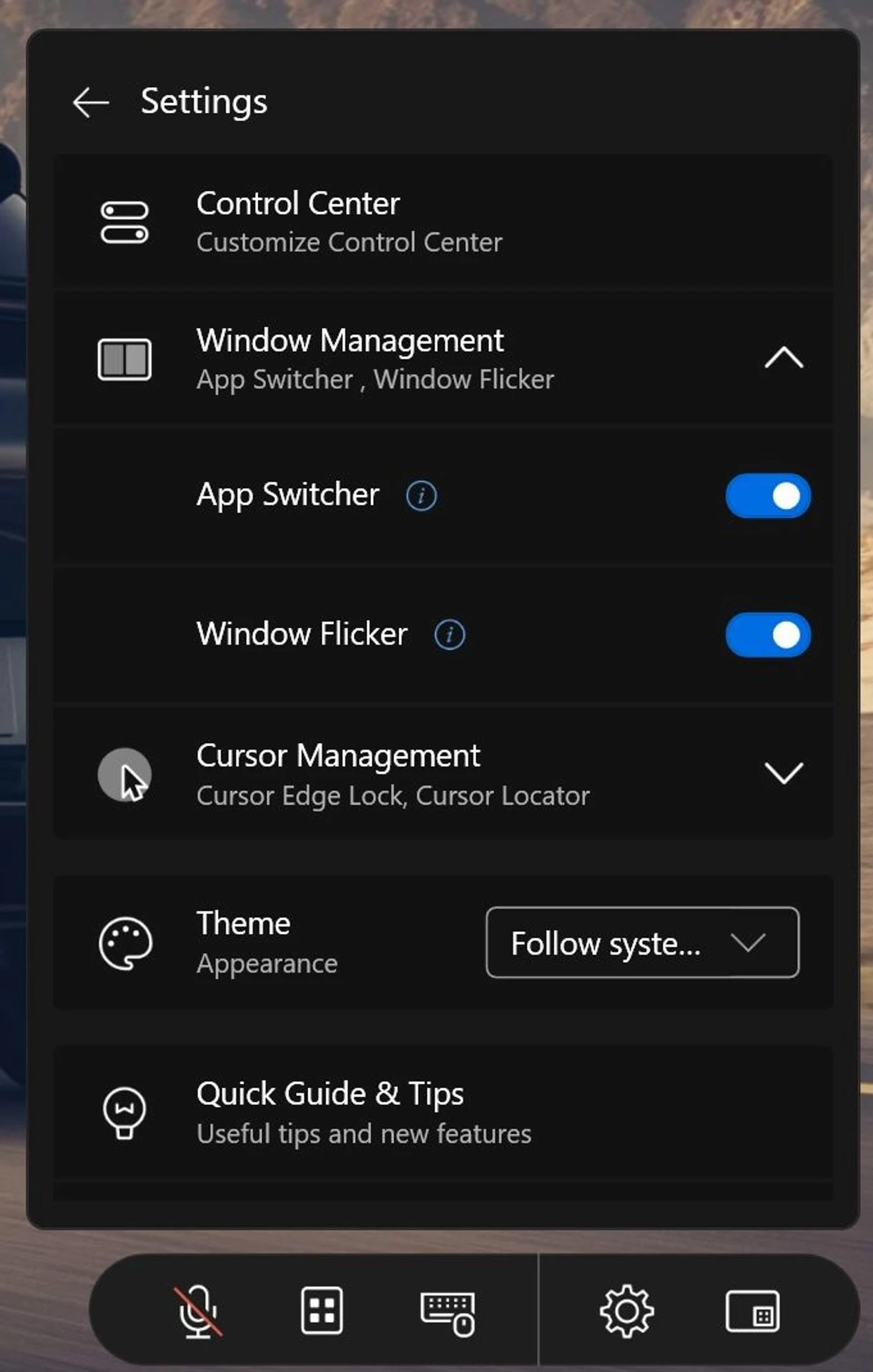
Task: Open Quick Guide & Tips entry
Action: click(x=443, y=1113)
